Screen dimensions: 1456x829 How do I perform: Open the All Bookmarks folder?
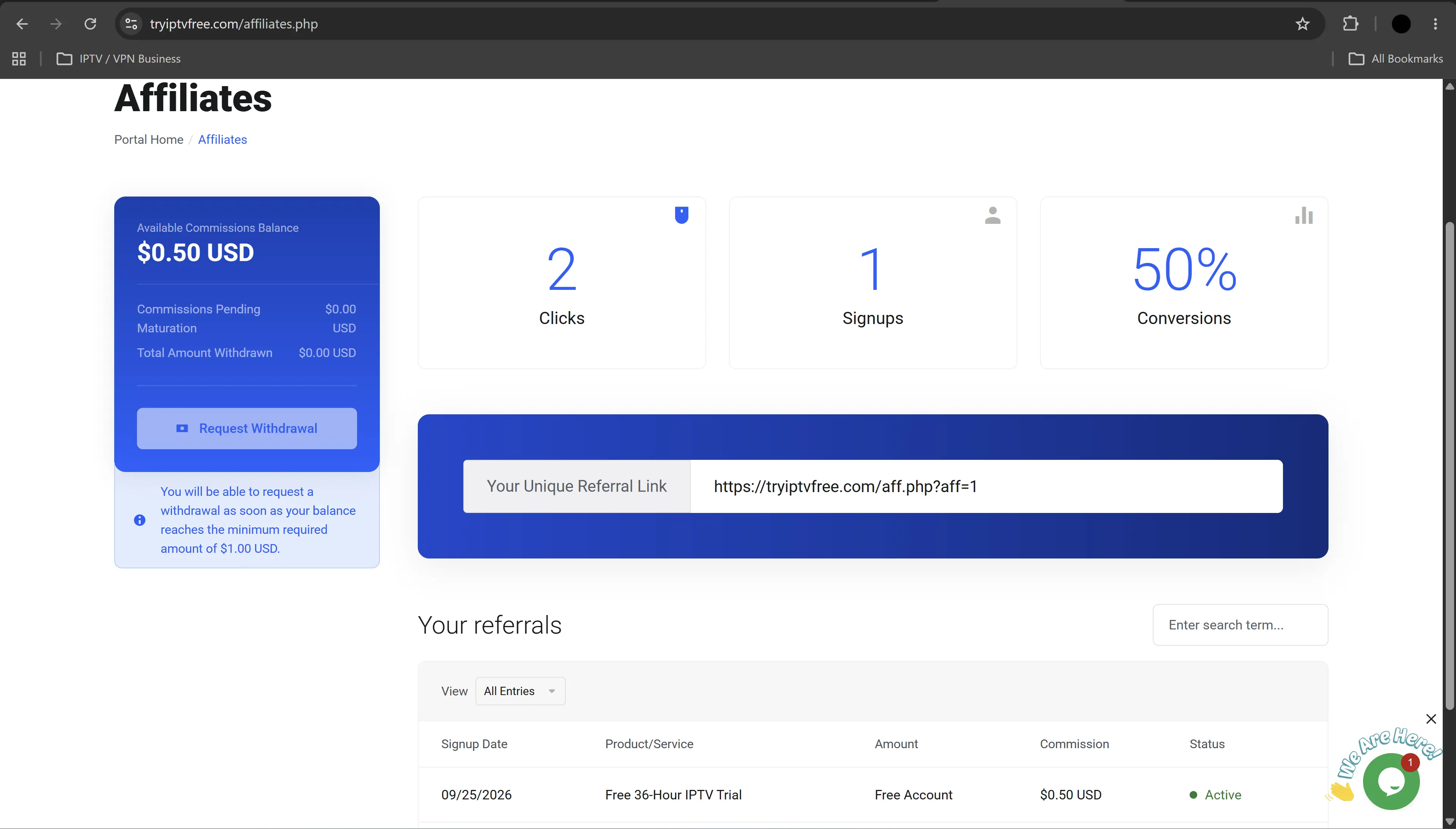tap(1396, 59)
